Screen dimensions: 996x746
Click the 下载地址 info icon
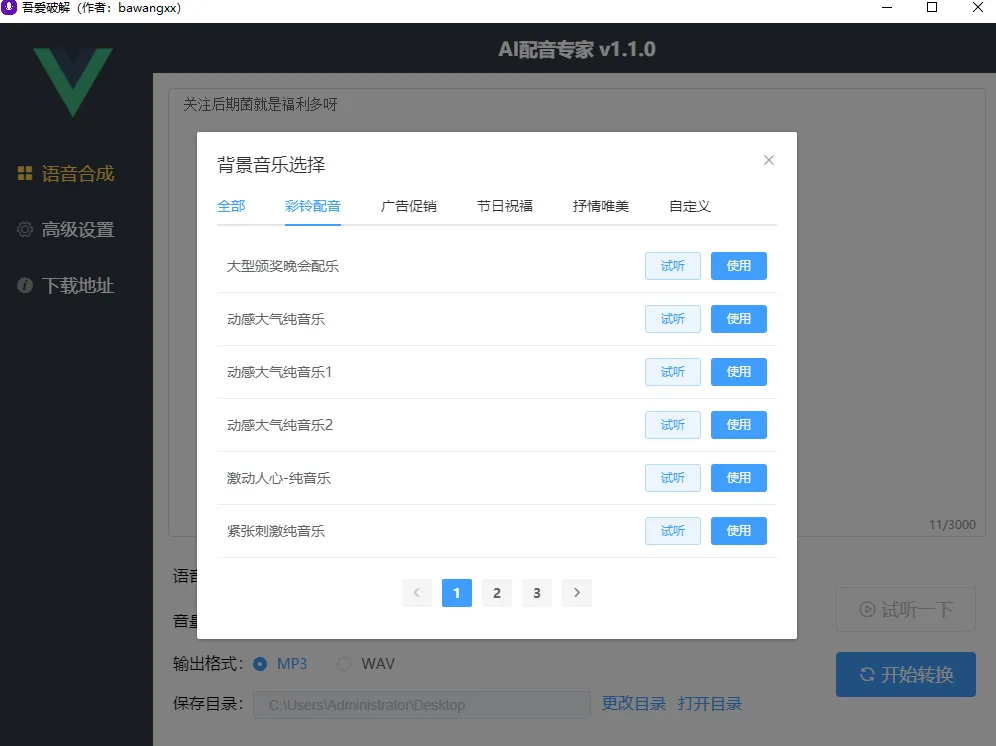tap(25, 285)
